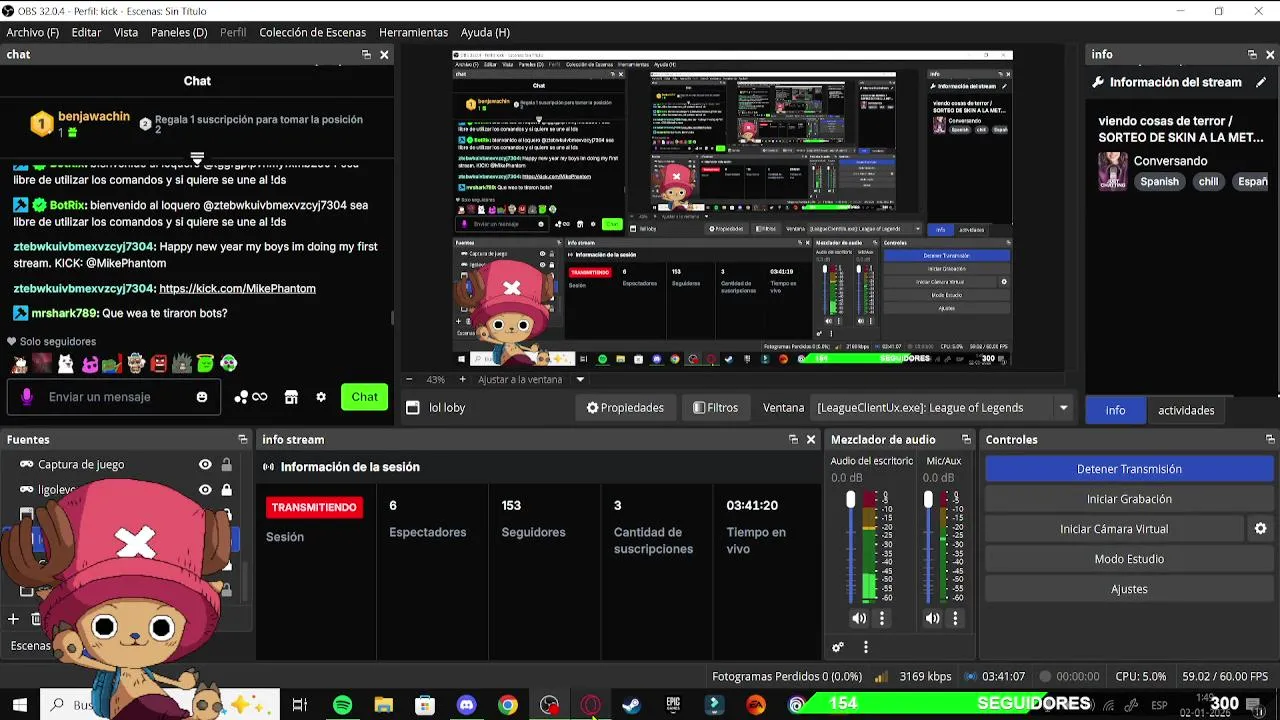Unlock the ligolevo source
The width and height of the screenshot is (1280, 720).
[x=227, y=490]
